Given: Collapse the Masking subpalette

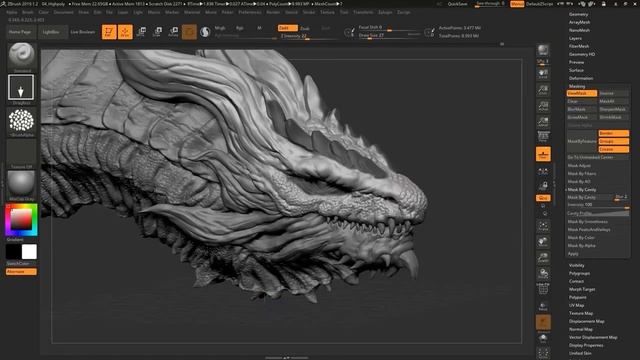Looking at the screenshot, I should [x=577, y=86].
